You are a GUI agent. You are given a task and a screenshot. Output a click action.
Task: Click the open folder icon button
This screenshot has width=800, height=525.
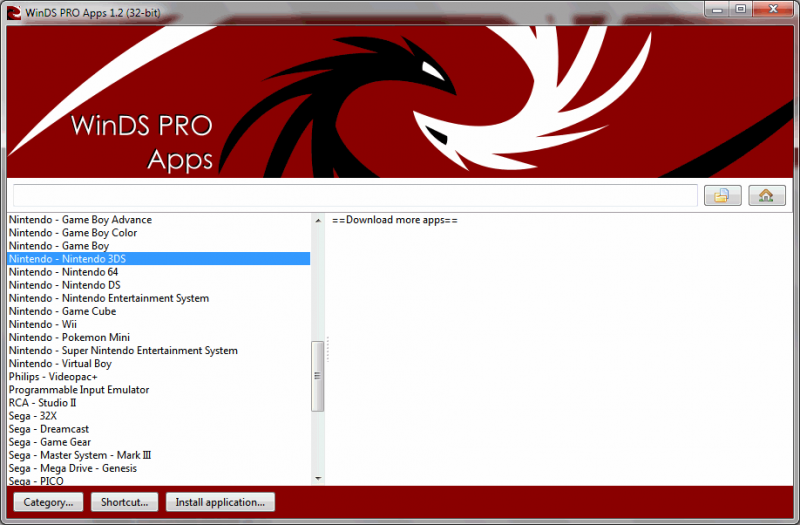pyautogui.click(x=722, y=195)
